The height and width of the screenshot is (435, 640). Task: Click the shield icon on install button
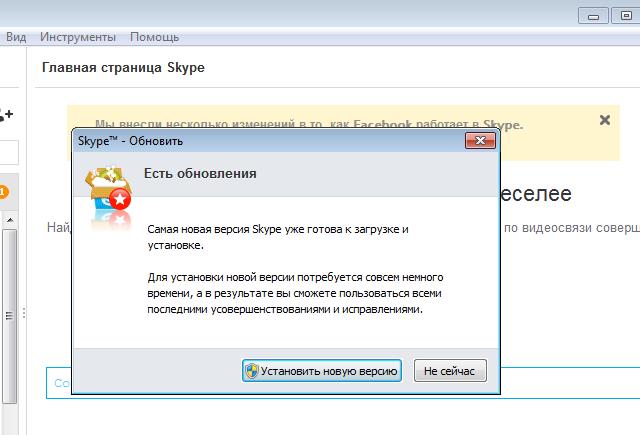(252, 371)
